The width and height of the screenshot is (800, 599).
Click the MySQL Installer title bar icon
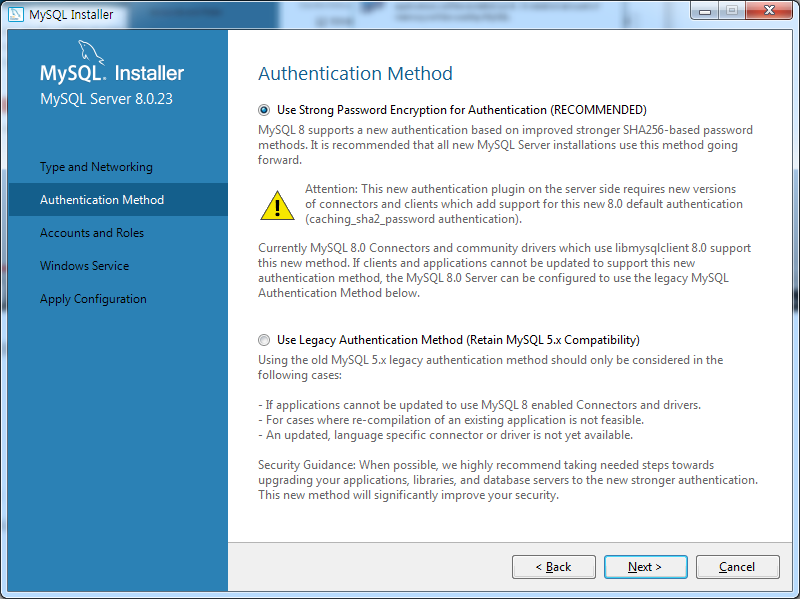(16, 14)
